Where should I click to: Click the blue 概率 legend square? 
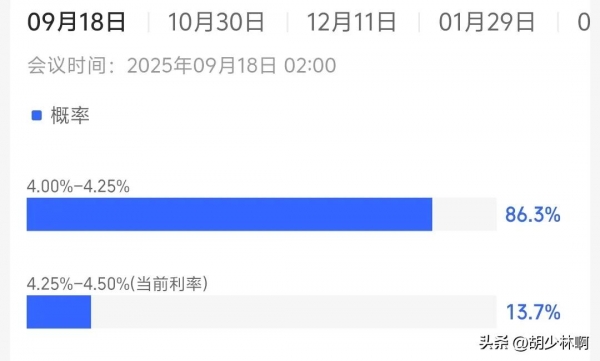point(36,115)
